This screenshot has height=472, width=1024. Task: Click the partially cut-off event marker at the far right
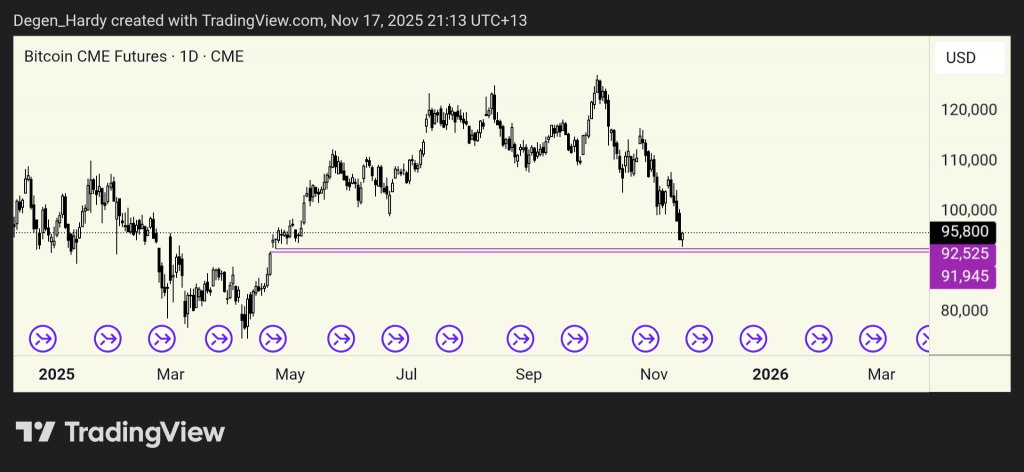pos(925,339)
